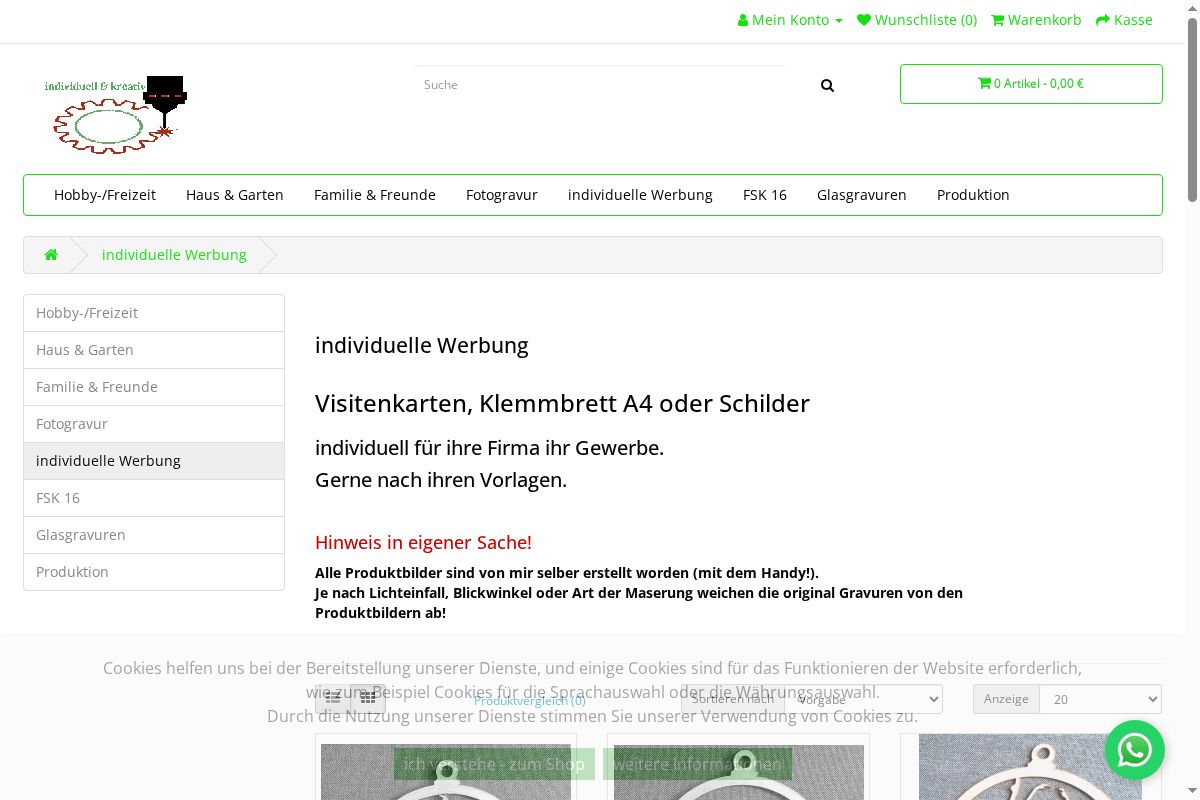The width and height of the screenshot is (1200, 800).
Task: Open individuelle Werbung in top menu bar
Action: (x=640, y=195)
